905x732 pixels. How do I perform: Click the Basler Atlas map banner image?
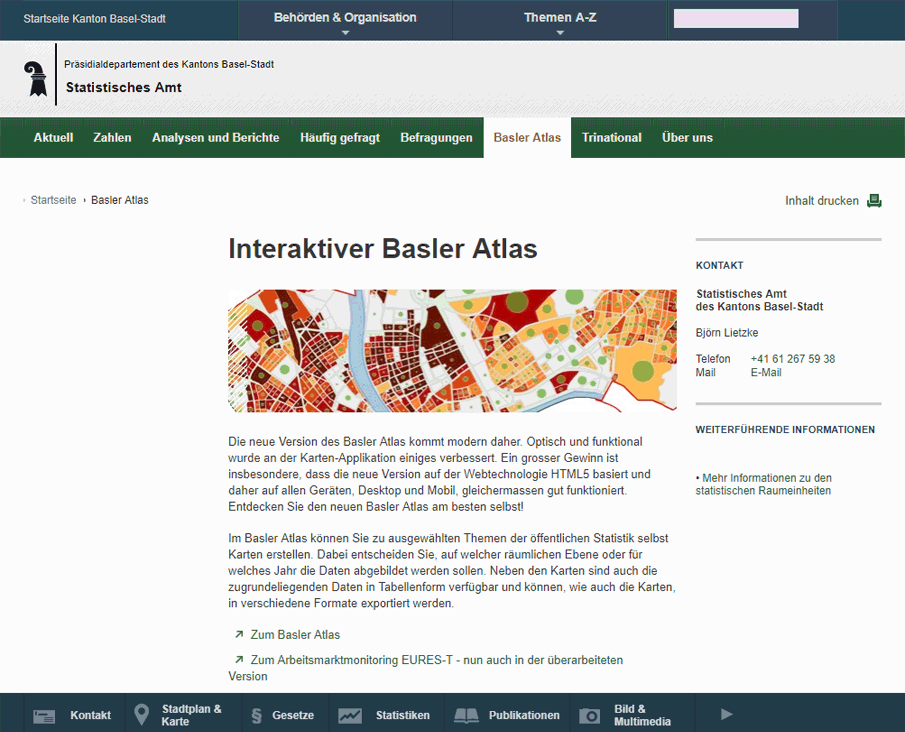(x=452, y=350)
